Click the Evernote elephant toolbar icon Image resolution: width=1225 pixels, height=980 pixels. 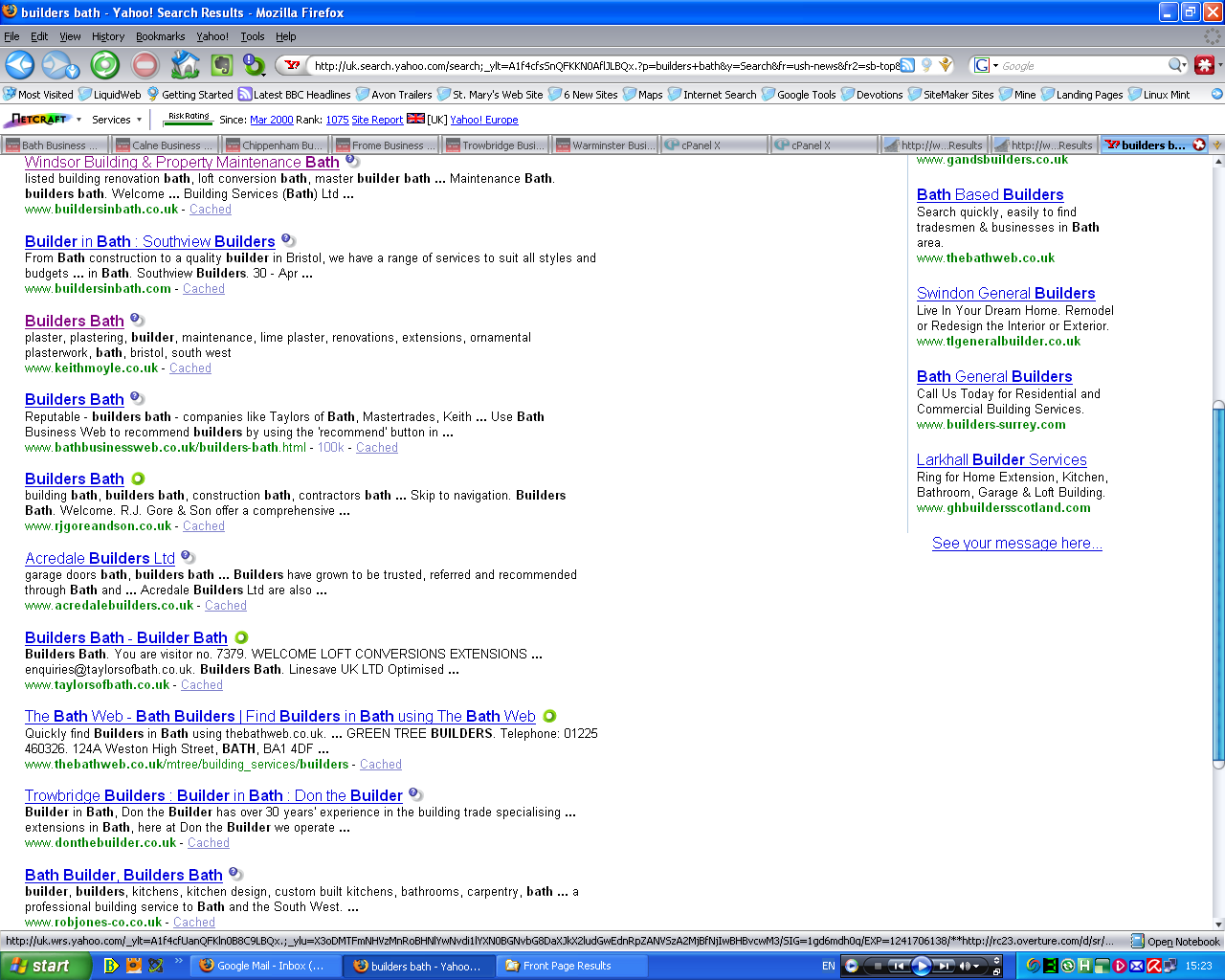coord(222,65)
